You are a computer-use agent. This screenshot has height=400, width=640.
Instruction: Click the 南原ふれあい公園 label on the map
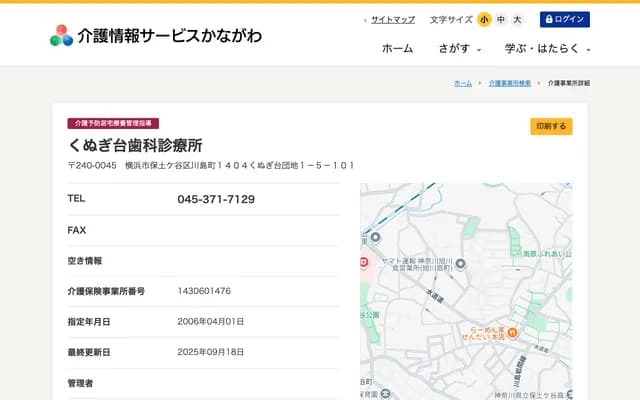(x=547, y=254)
